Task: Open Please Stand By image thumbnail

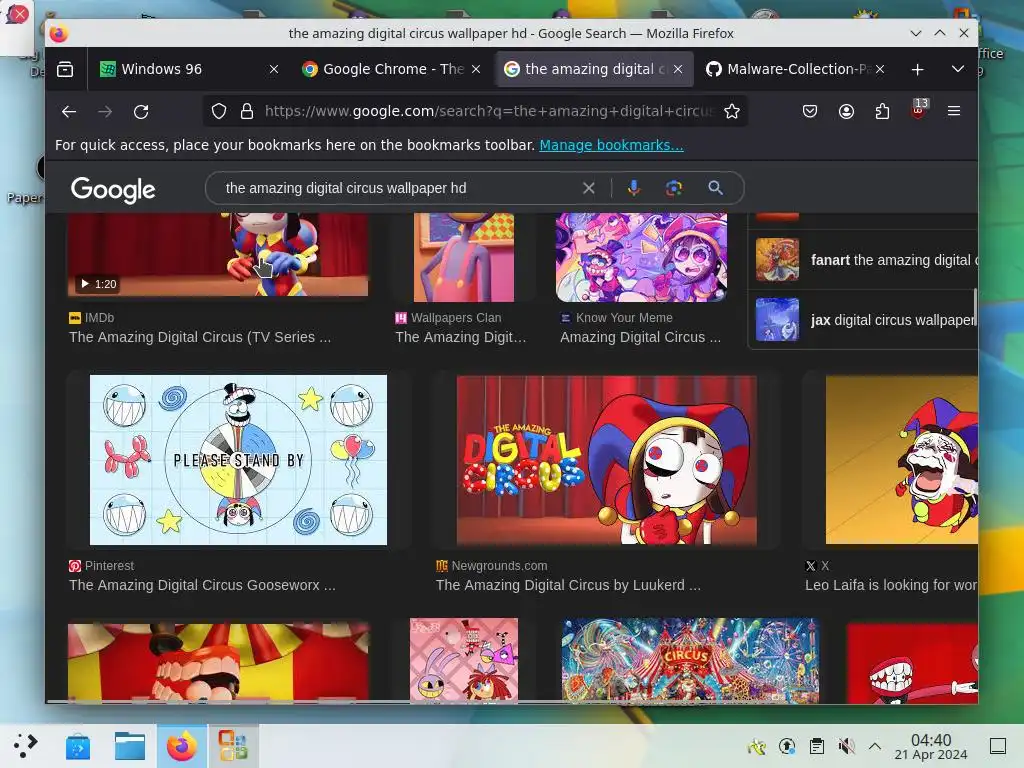Action: 238,460
